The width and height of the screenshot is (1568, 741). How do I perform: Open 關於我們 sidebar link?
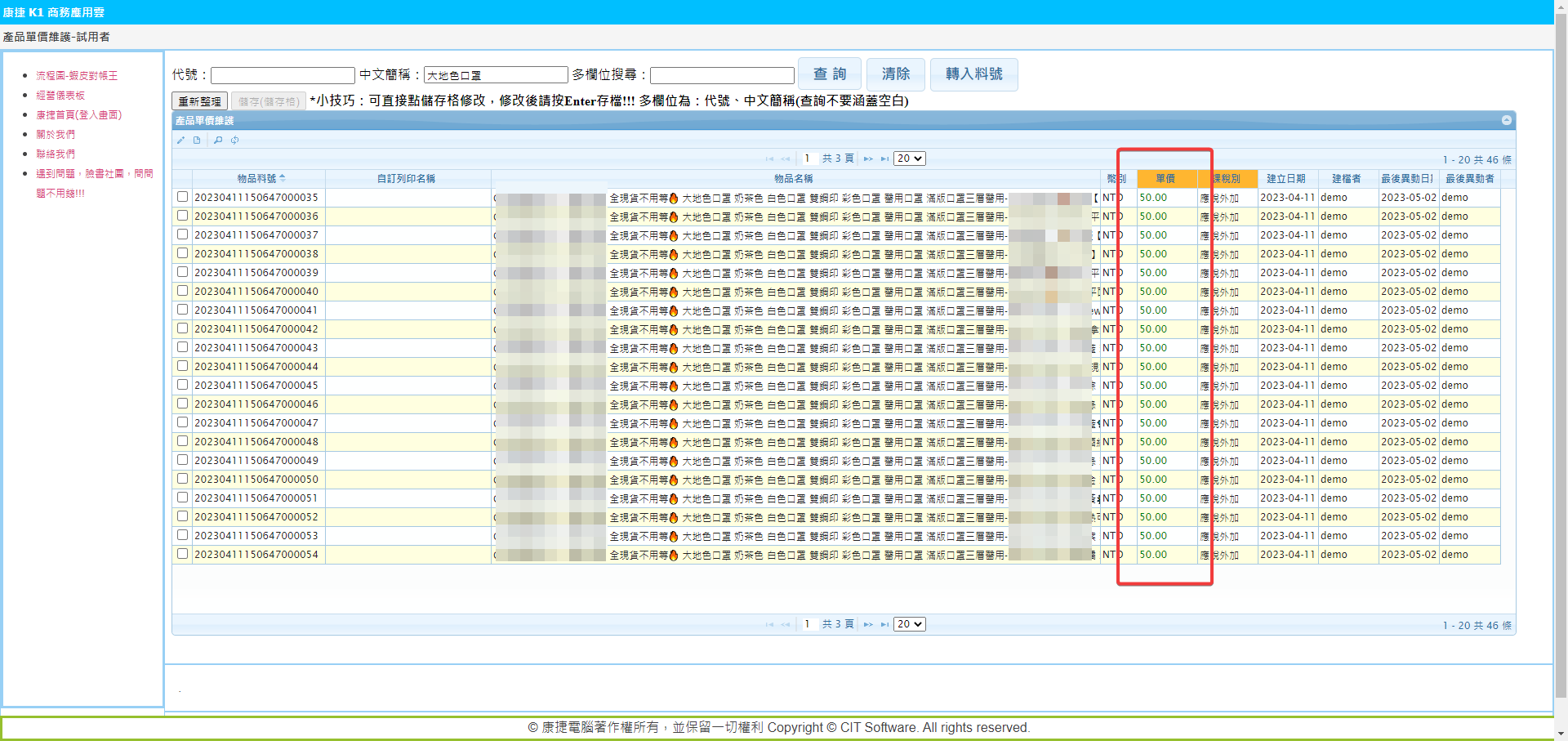[x=56, y=135]
